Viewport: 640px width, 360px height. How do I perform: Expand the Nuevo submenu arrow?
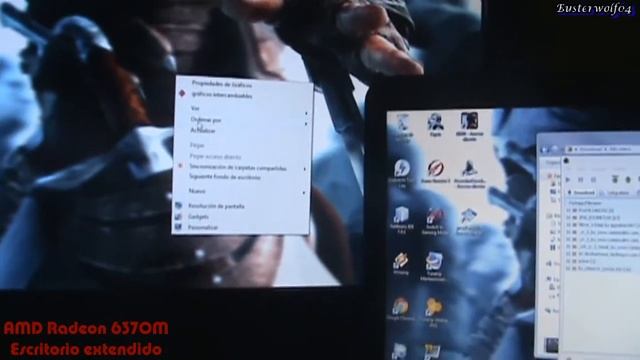[304, 192]
